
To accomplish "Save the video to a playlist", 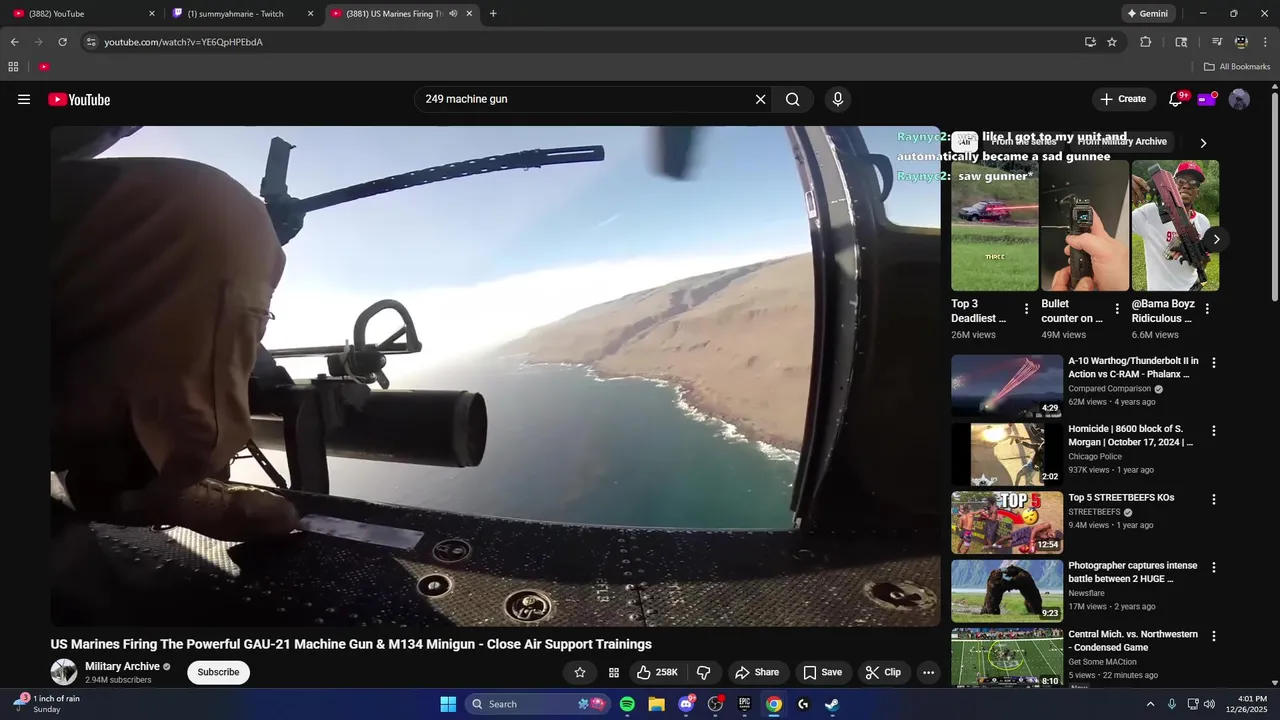I will tap(822, 672).
